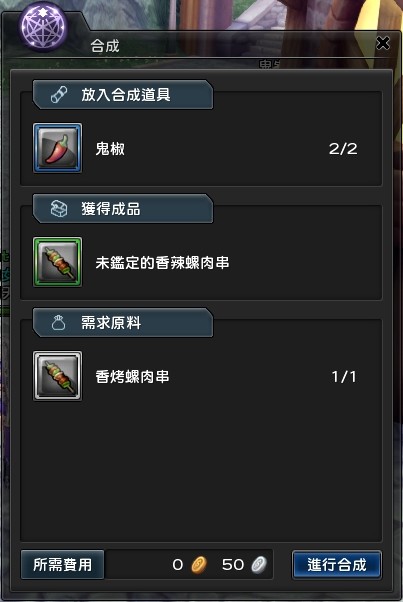Click the 1/1 quantity counter for 香烤螺肉串

[344, 377]
